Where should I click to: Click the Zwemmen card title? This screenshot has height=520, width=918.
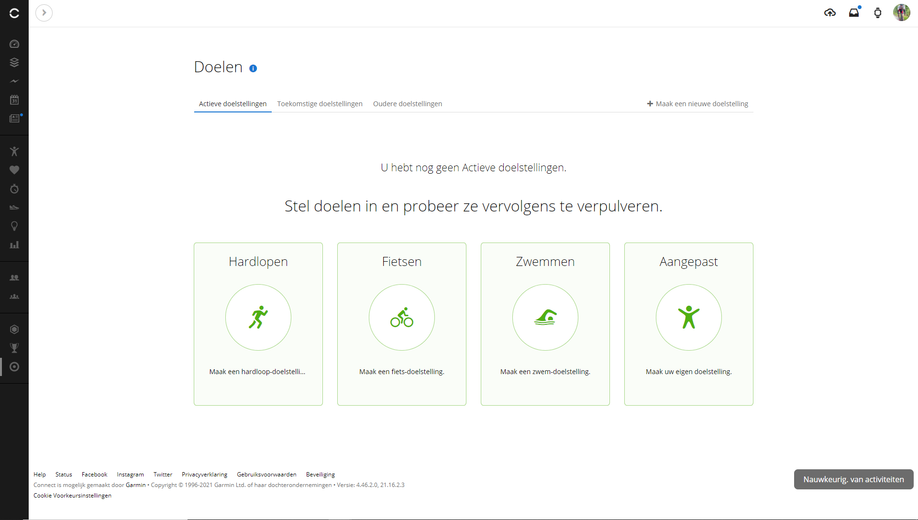click(545, 262)
